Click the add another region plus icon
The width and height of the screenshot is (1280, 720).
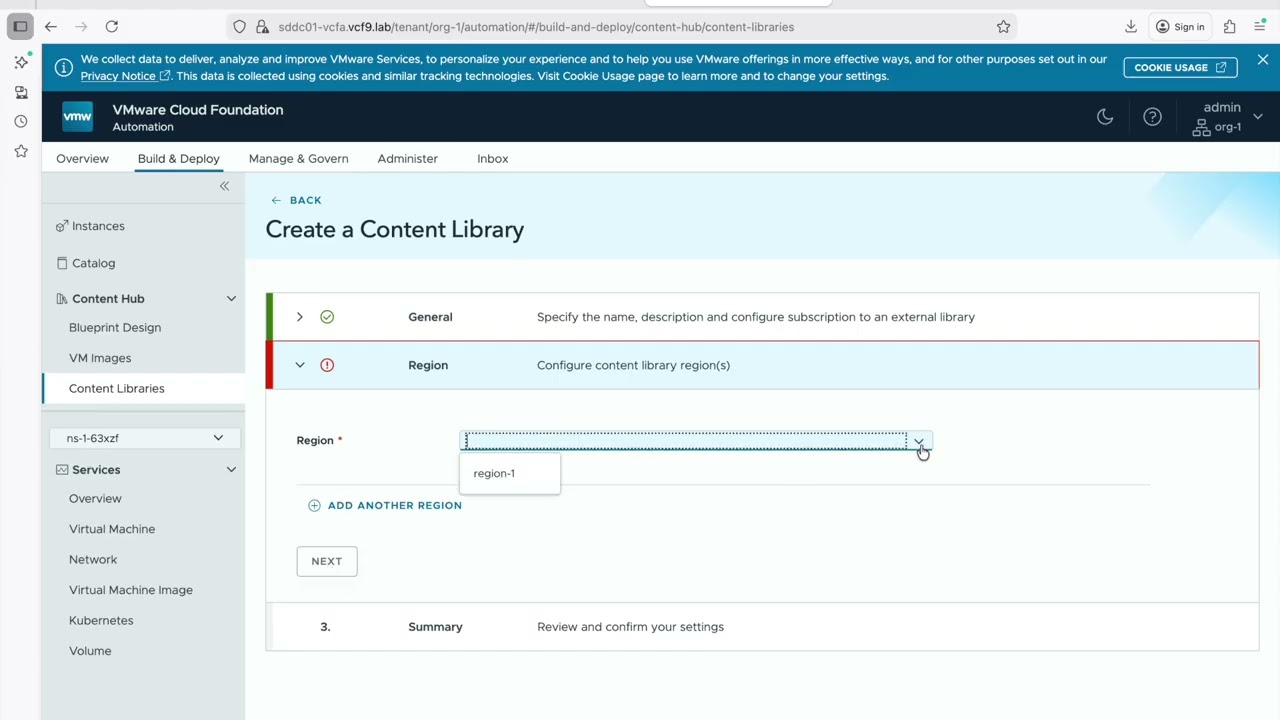pyautogui.click(x=314, y=505)
